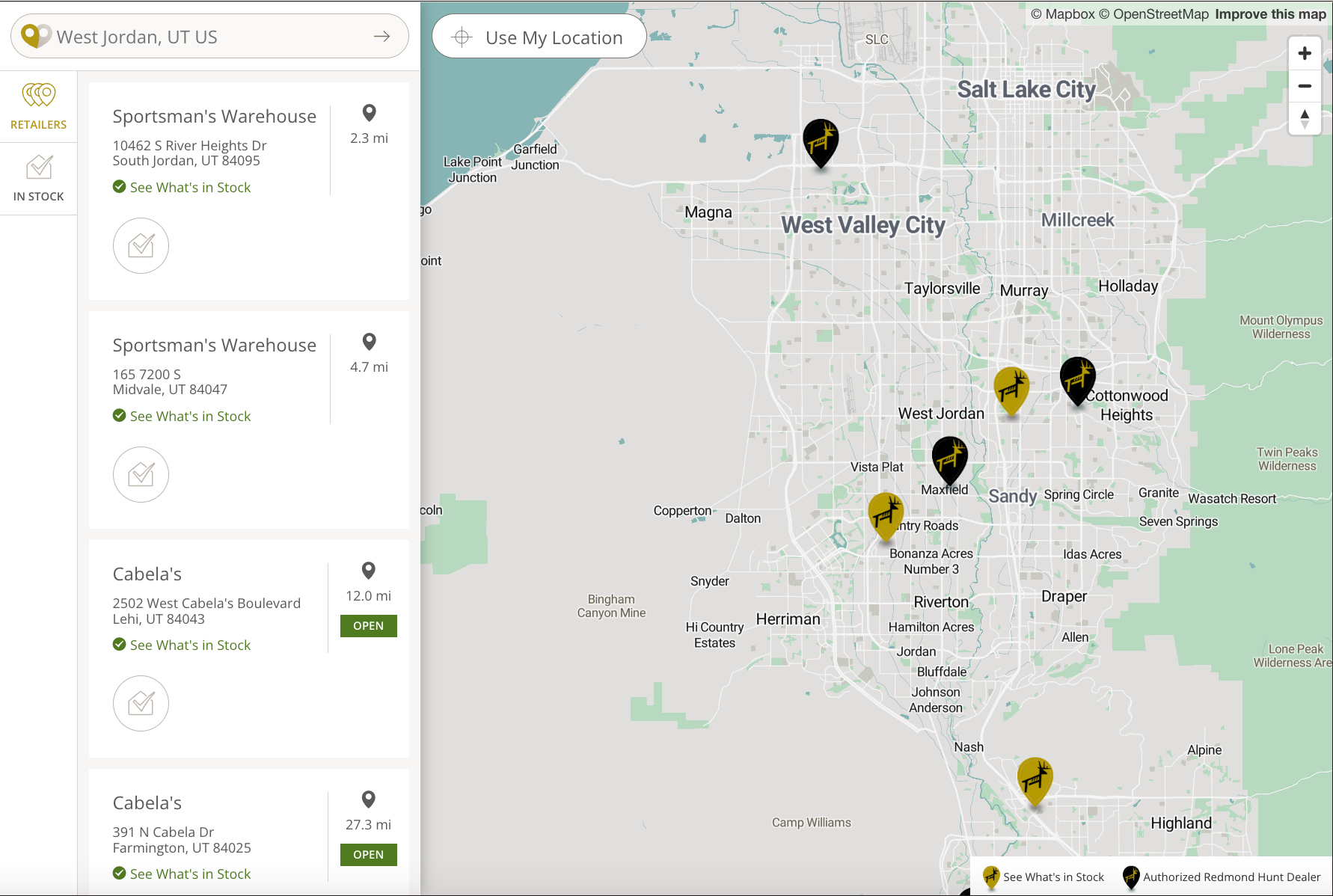Click the black Authorized Redmond Hunt Dealer legend icon
Image resolution: width=1333 pixels, height=896 pixels.
click(1131, 877)
